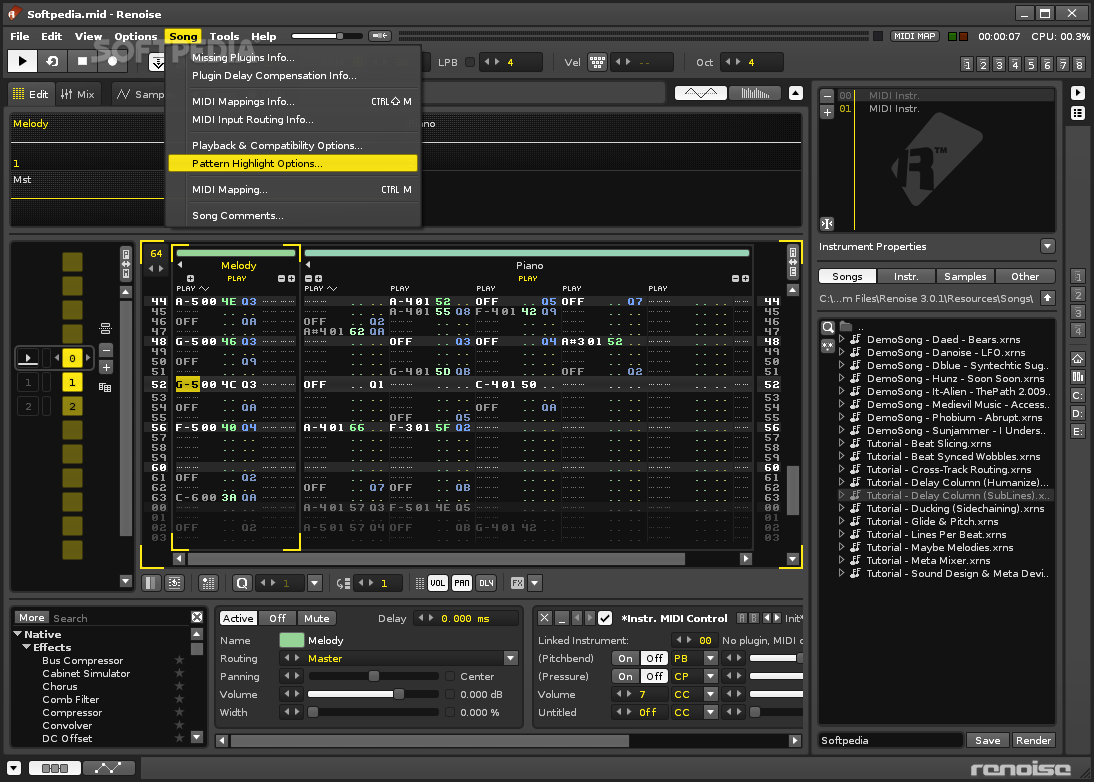This screenshot has width=1094, height=782.
Task: Select the Songs browser tab
Action: [x=847, y=276]
